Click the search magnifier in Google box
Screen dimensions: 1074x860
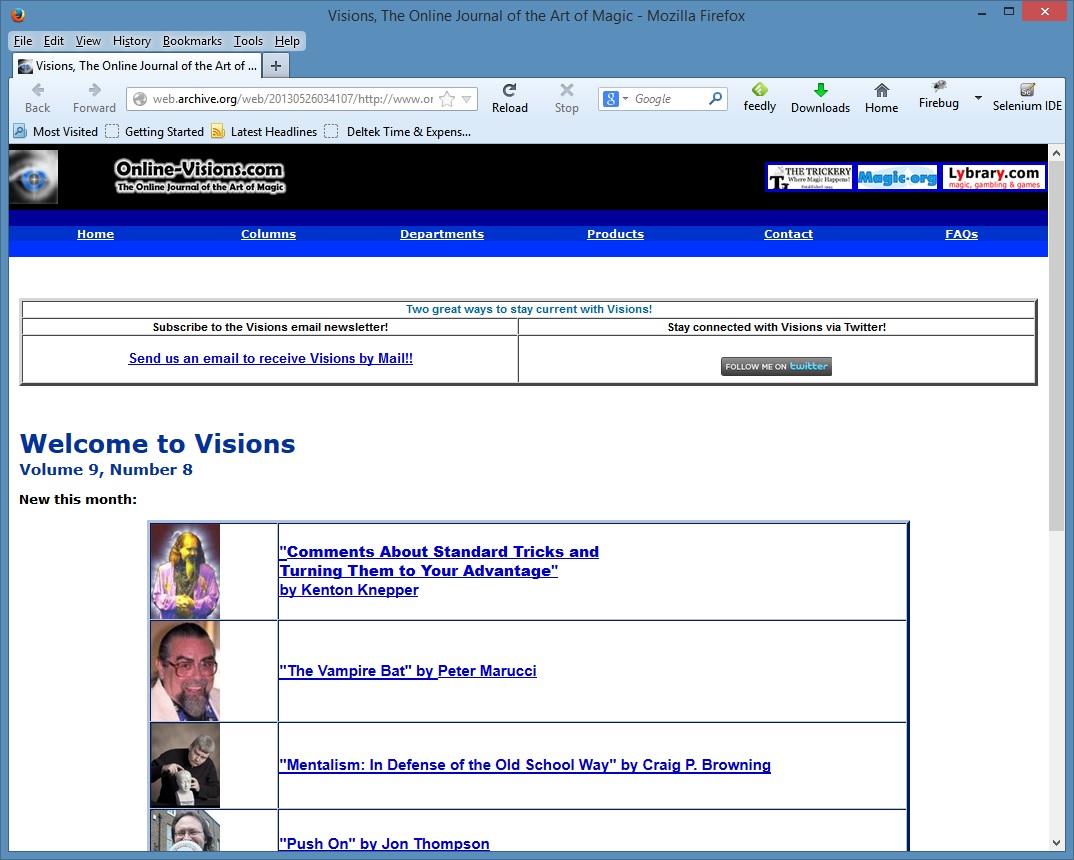coord(715,99)
